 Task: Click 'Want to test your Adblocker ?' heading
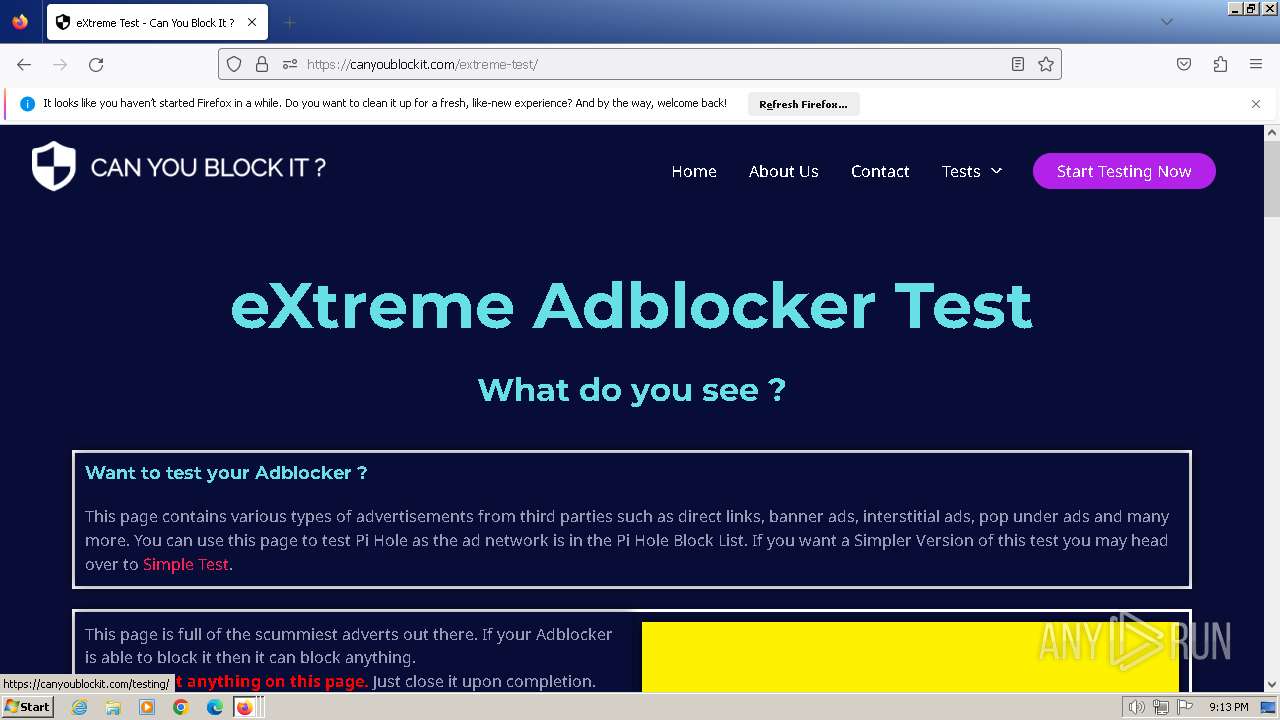226,473
